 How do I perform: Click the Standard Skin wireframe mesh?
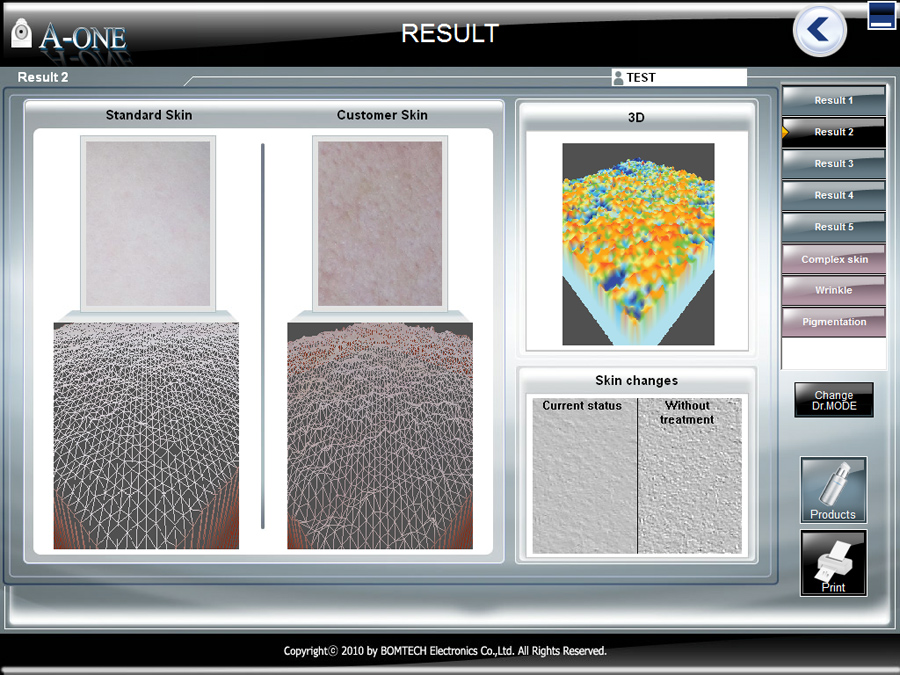(x=146, y=436)
